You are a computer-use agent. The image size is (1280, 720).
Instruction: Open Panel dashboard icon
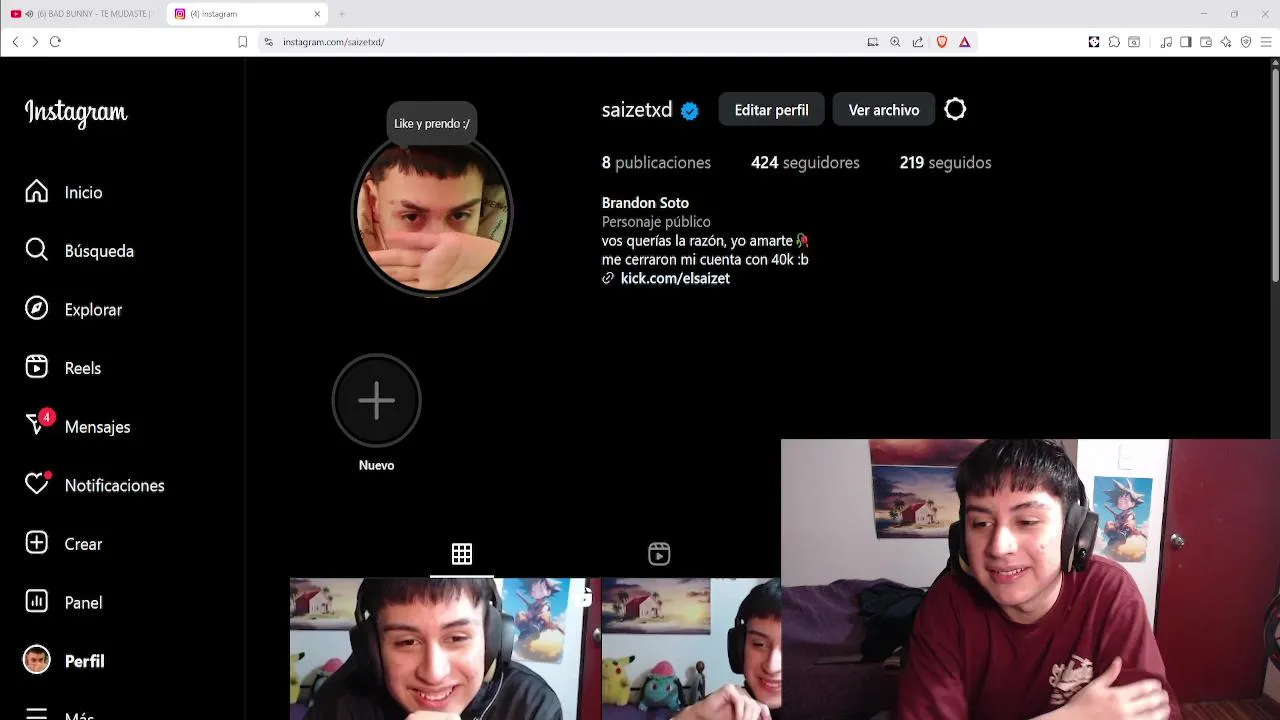pyautogui.click(x=37, y=602)
